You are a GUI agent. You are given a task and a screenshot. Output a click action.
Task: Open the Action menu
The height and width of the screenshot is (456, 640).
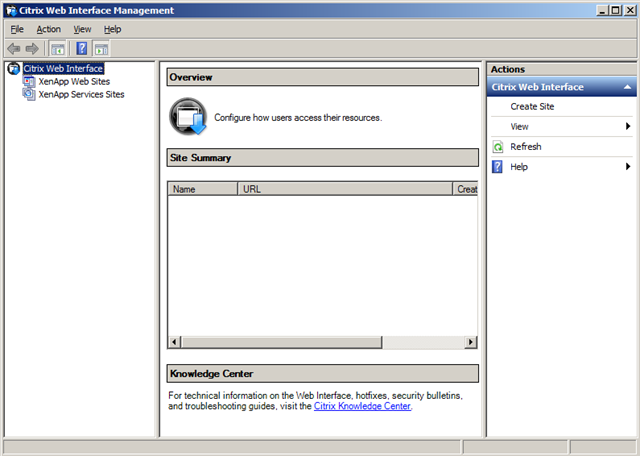(x=49, y=29)
